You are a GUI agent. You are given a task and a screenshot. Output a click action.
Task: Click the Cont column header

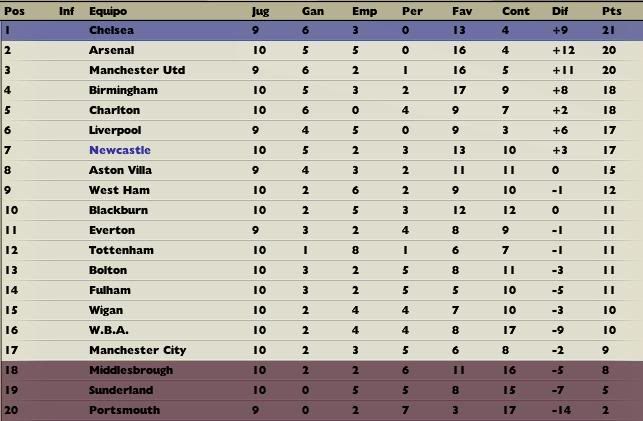point(515,11)
